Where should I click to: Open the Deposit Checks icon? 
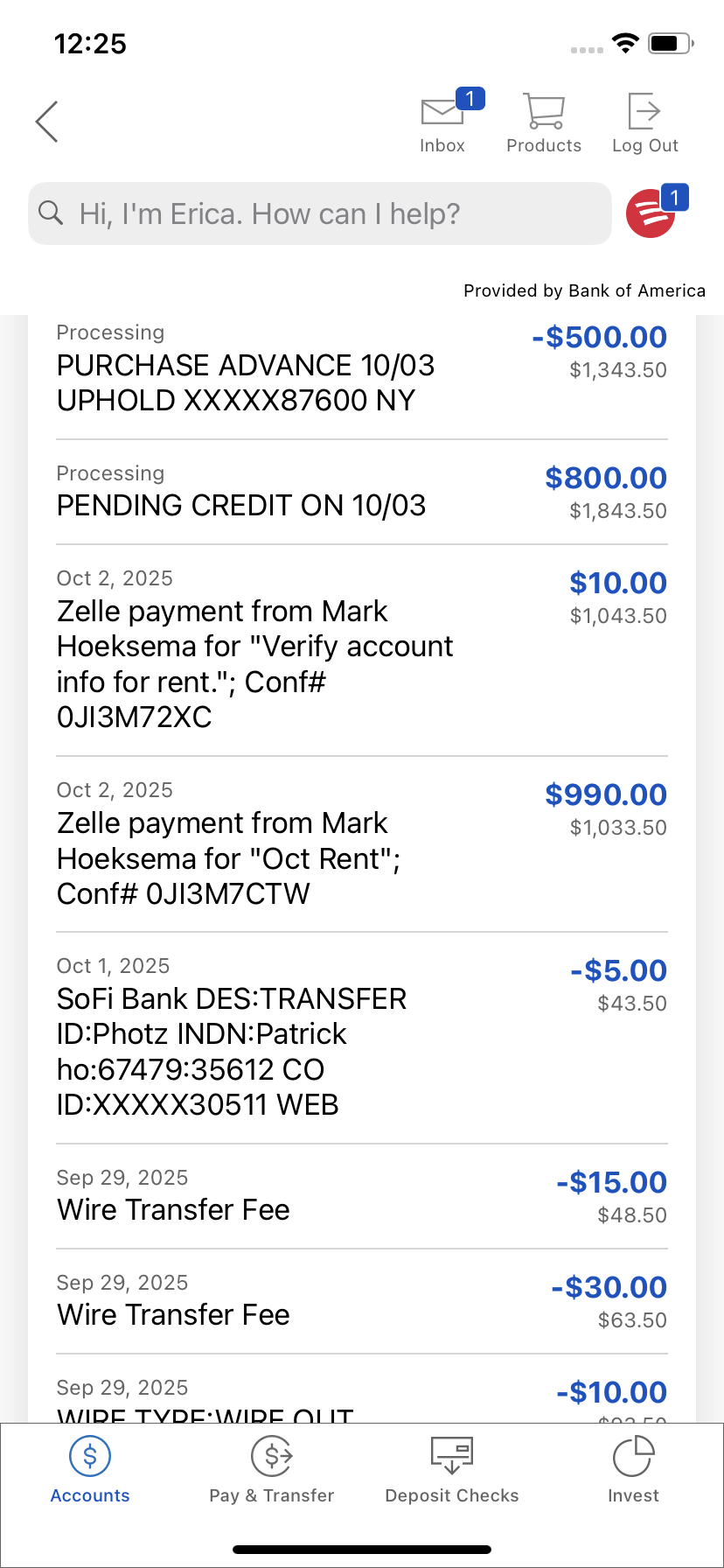[x=452, y=1457]
